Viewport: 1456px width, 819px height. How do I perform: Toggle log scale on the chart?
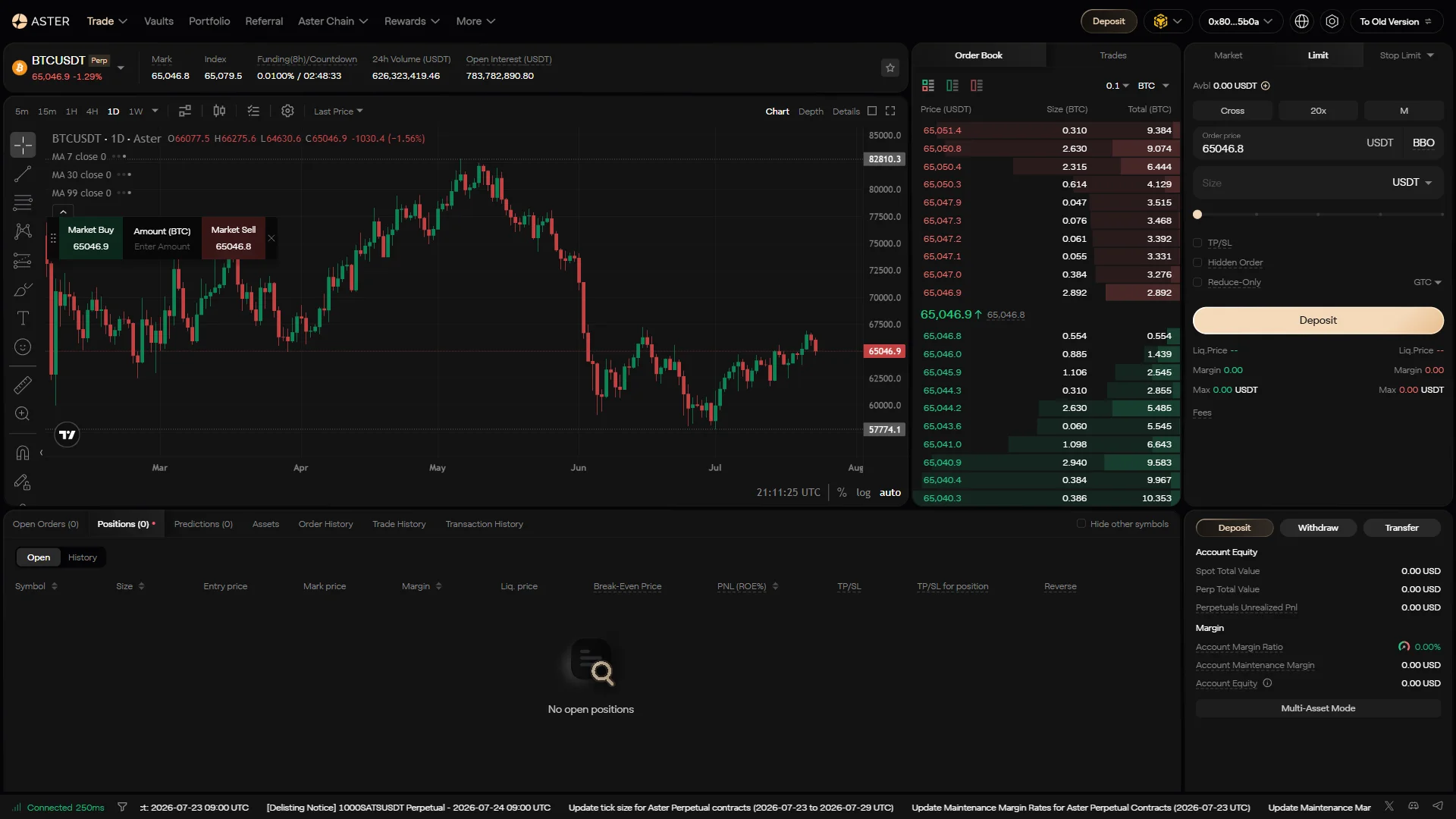pyautogui.click(x=863, y=493)
